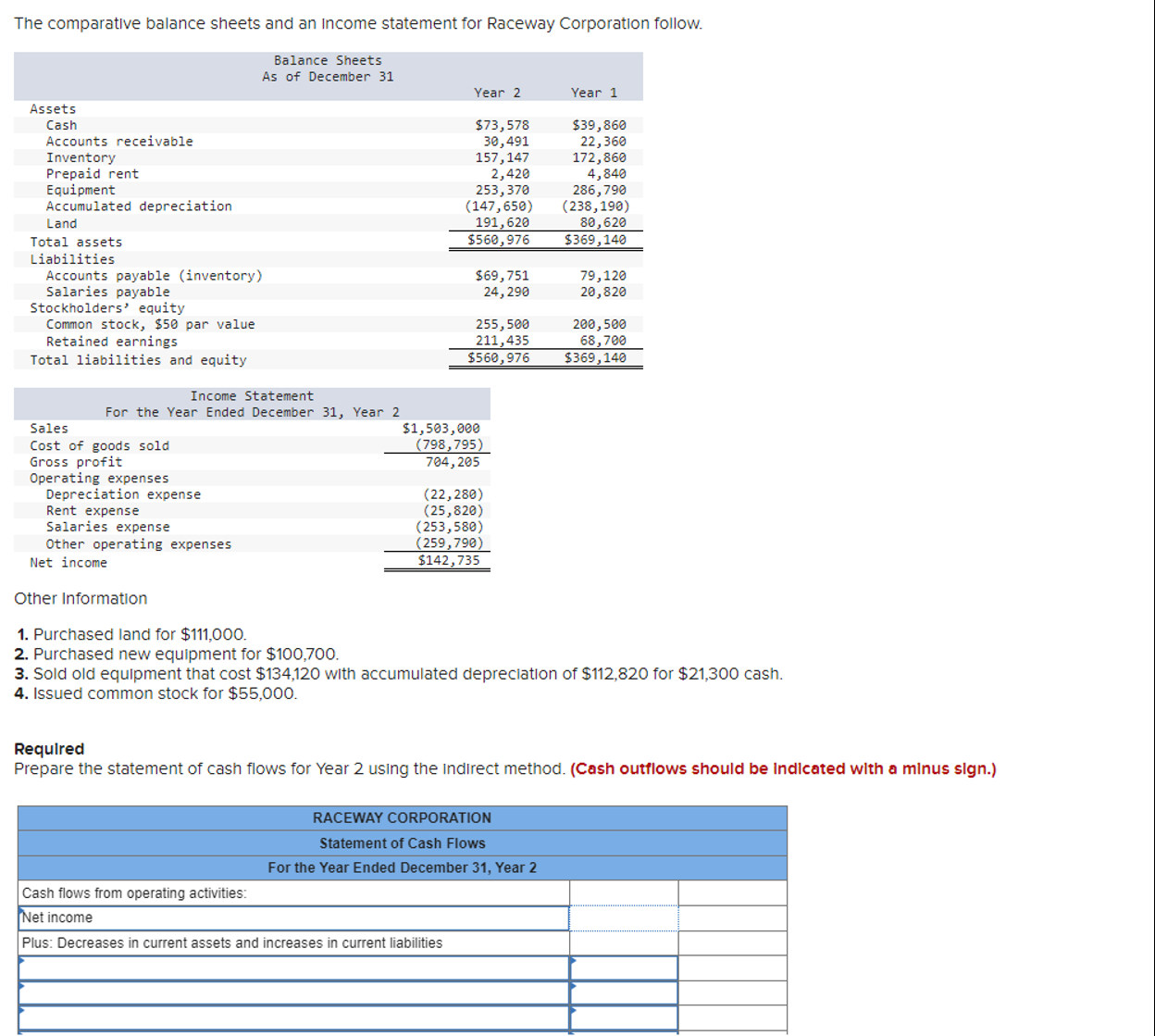This screenshot has height=1036, width=1155.
Task: Click the Sales $1,503,000 line
Action: pyautogui.click(x=441, y=428)
